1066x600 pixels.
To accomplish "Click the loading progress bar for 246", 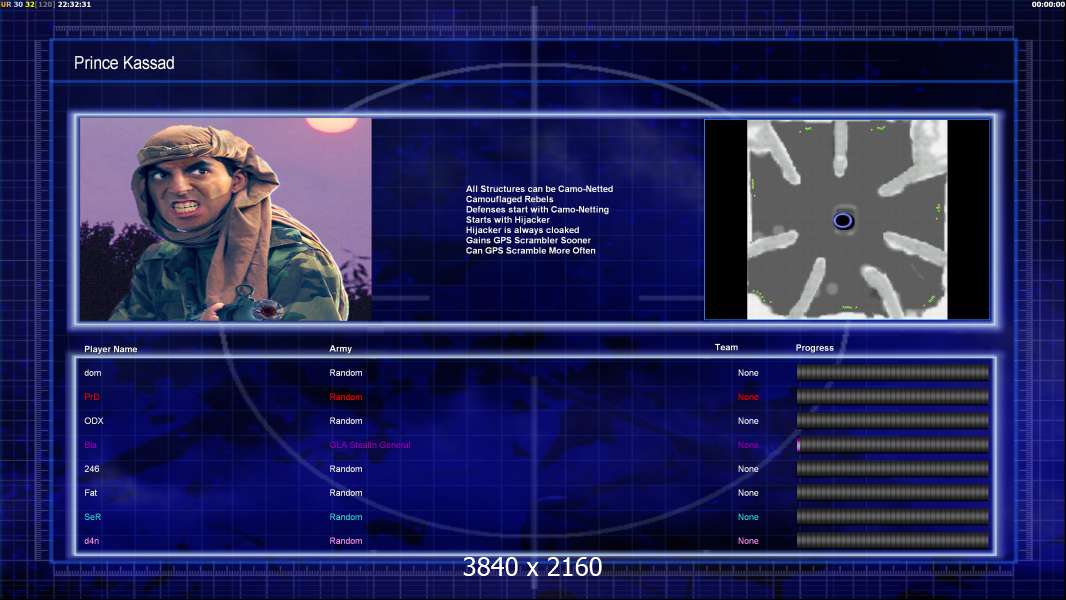I will point(893,468).
